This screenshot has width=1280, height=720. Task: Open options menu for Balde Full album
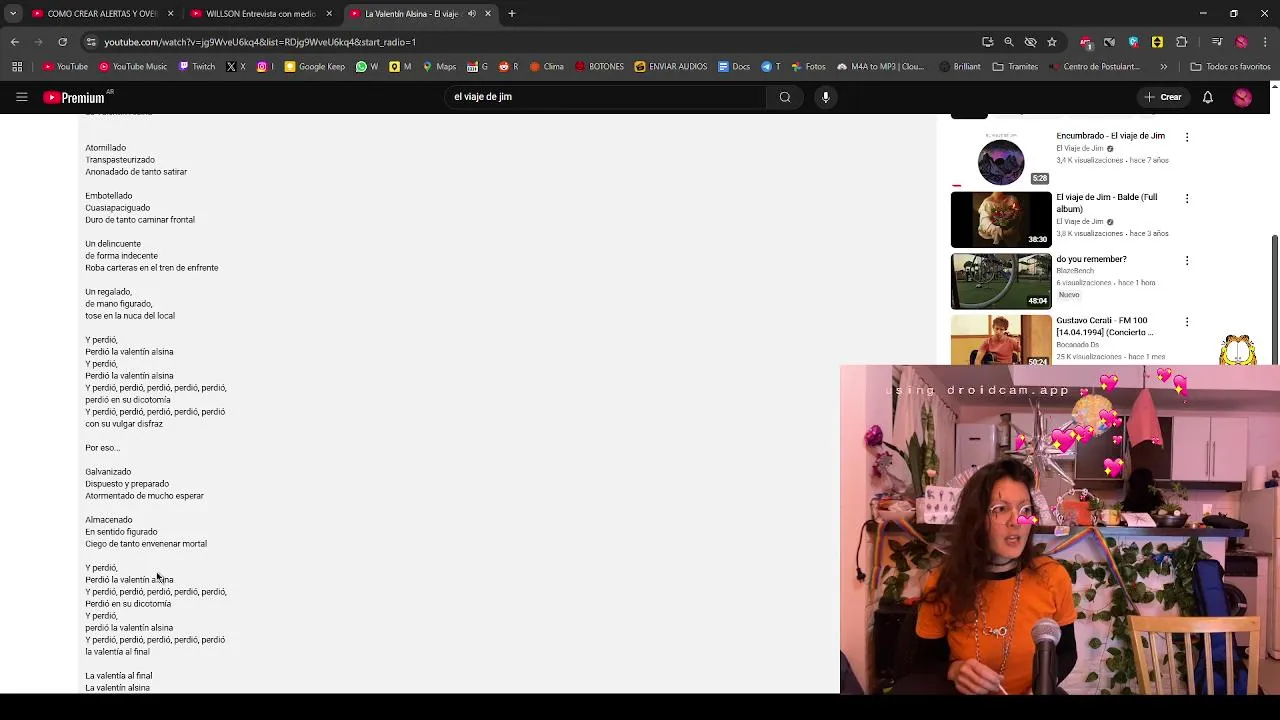coord(1187,198)
